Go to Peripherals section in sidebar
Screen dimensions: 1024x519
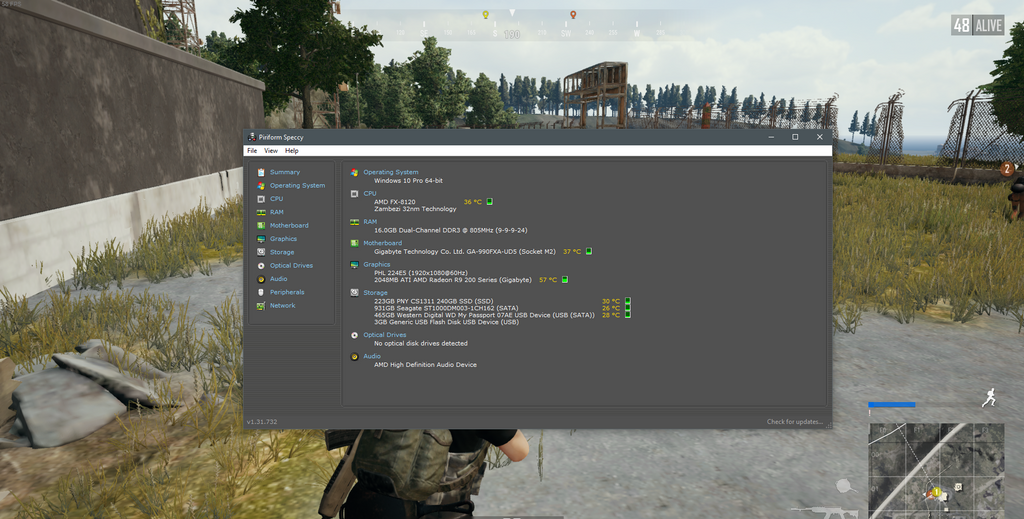tap(287, 292)
